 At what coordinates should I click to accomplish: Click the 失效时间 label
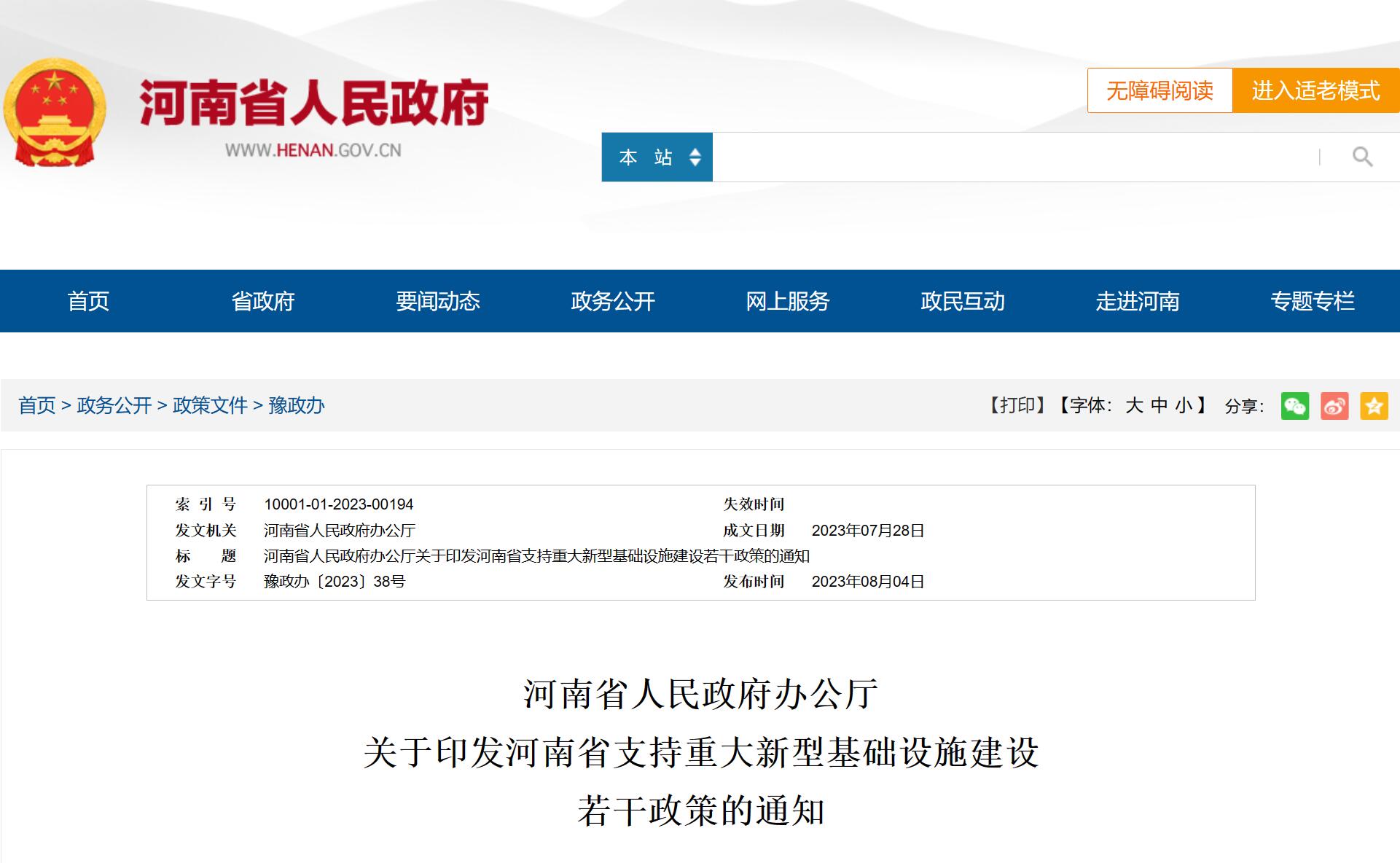[754, 504]
